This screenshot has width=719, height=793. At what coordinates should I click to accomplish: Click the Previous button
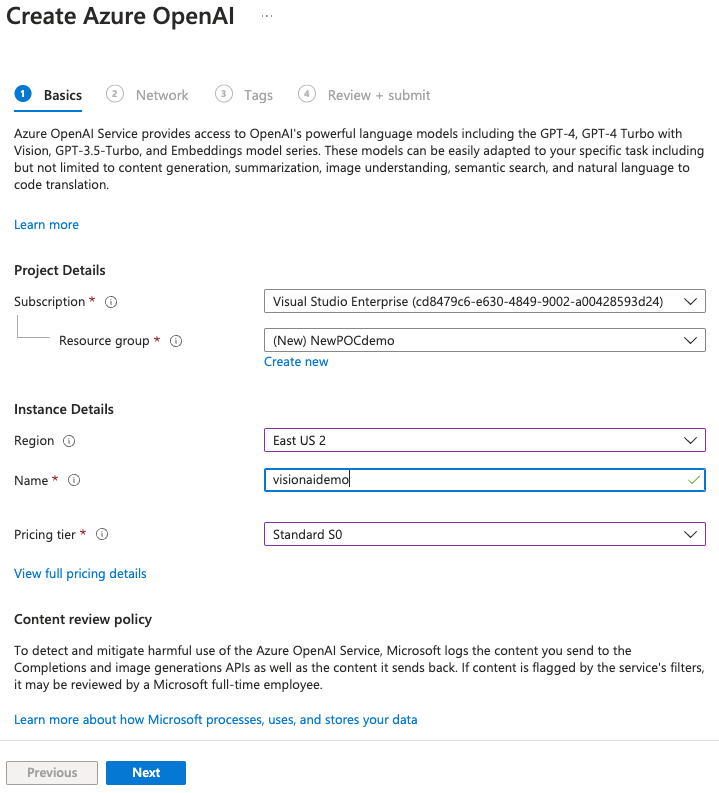click(x=52, y=772)
